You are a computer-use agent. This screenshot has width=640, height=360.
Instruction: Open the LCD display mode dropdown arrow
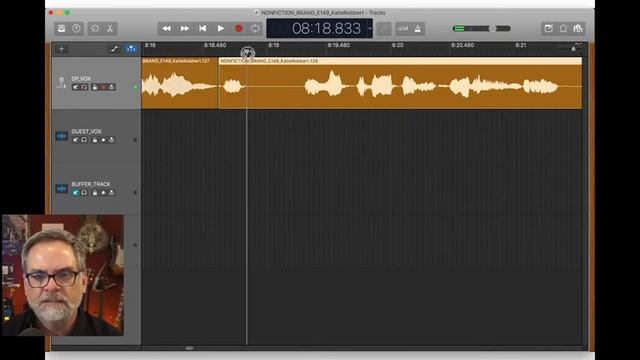point(369,29)
